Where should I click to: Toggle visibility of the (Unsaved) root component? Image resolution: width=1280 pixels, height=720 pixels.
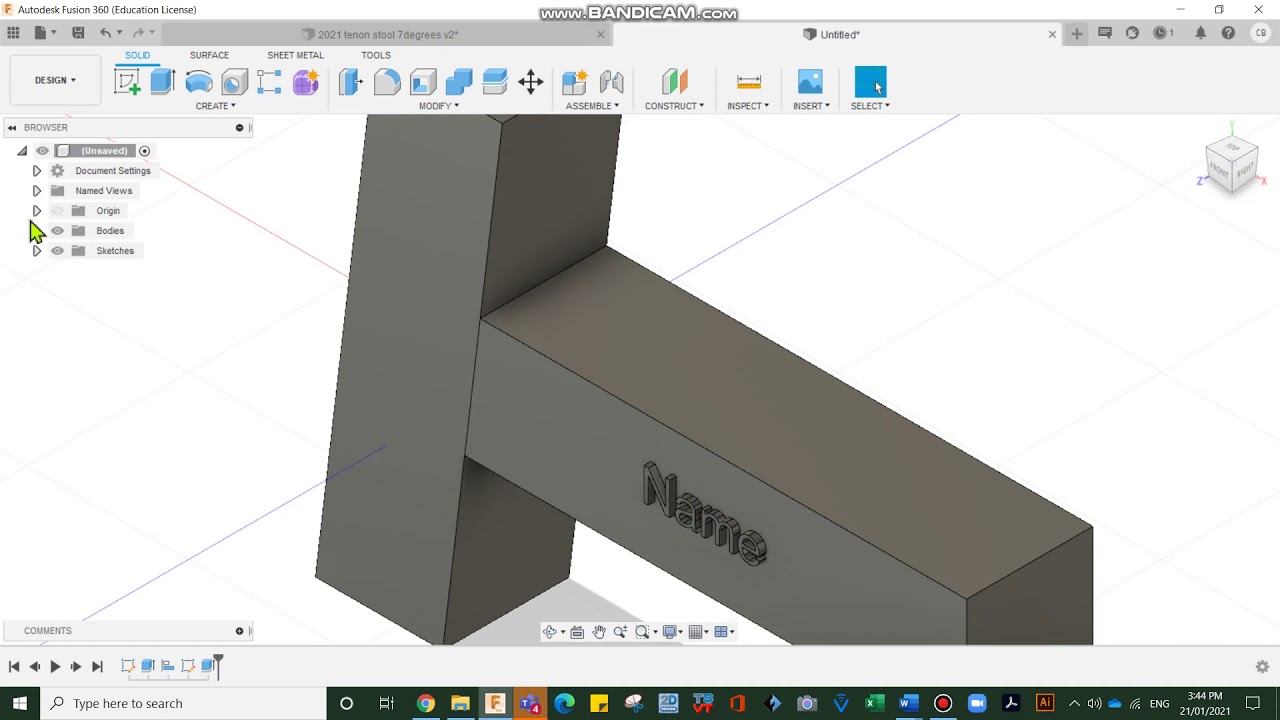42,151
